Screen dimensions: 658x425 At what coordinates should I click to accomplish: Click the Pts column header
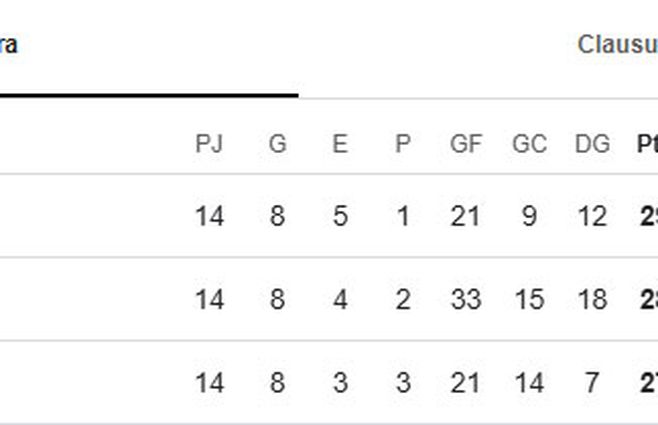[x=646, y=144]
